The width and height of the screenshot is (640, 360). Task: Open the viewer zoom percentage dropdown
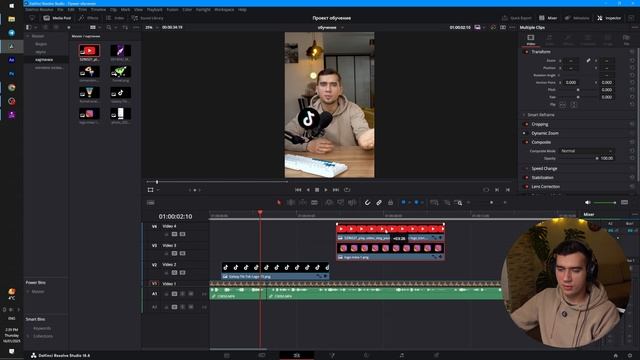pos(151,27)
